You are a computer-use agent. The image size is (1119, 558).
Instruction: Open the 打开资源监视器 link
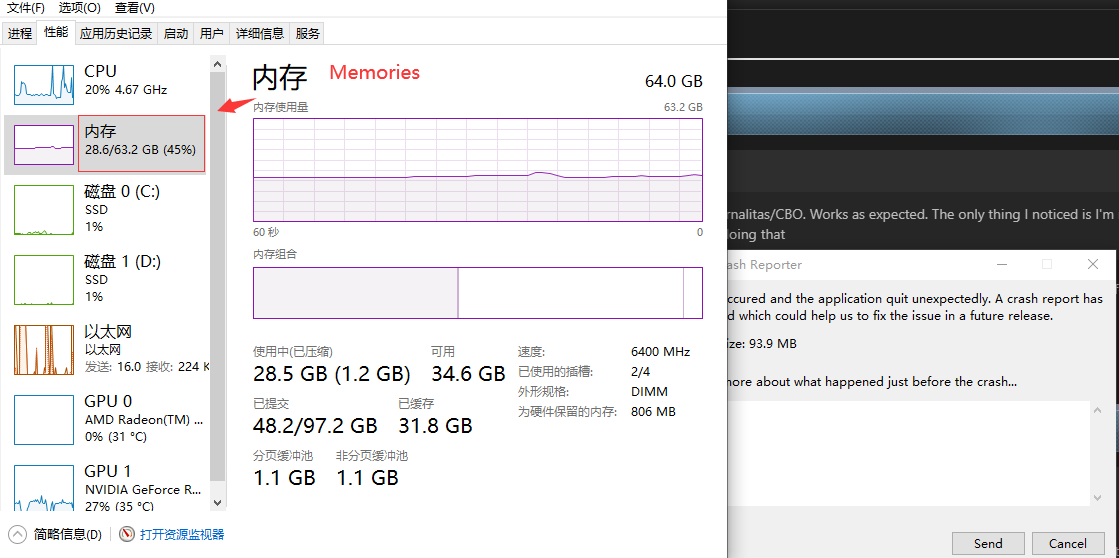(182, 534)
